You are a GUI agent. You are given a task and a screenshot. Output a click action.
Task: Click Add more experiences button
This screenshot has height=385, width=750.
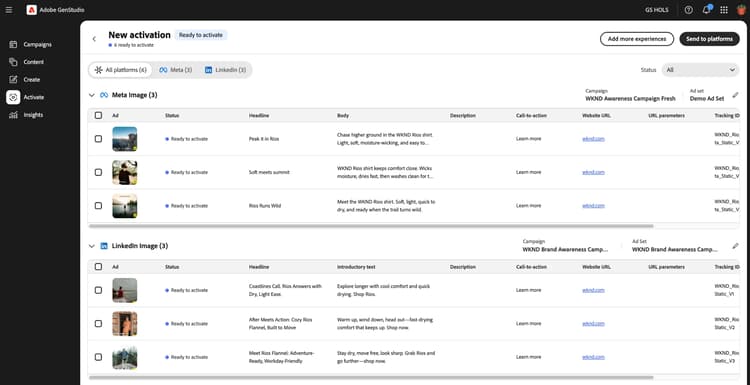click(637, 39)
